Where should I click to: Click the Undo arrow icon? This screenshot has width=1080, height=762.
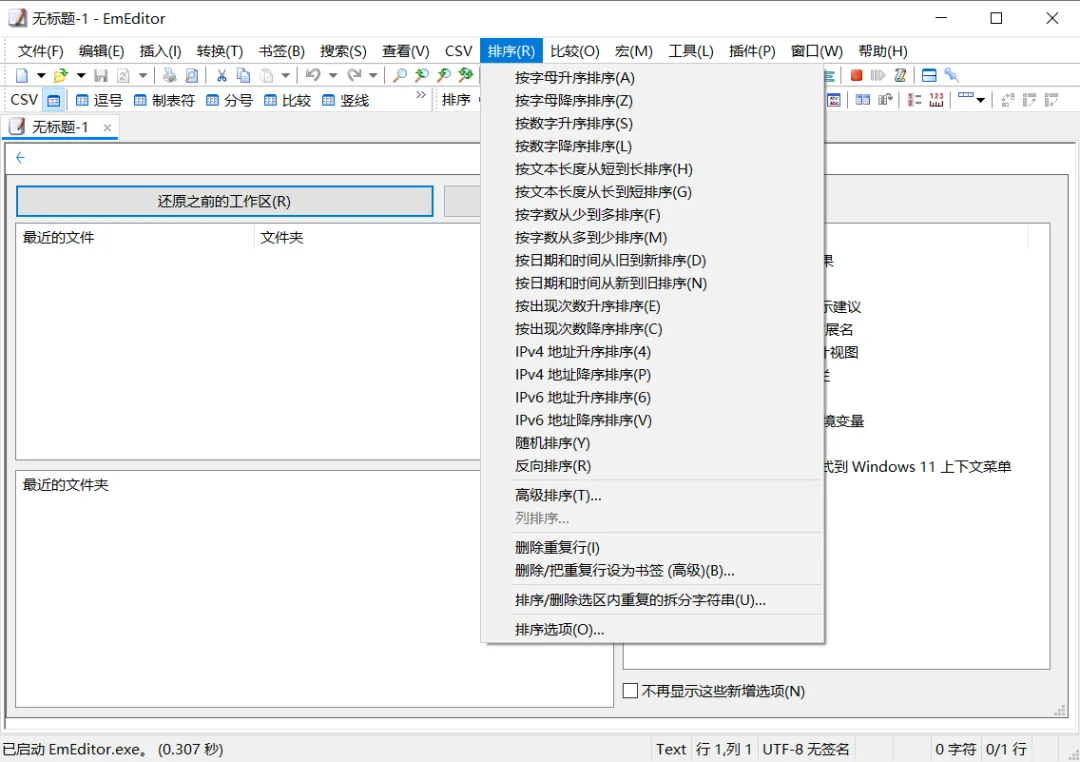coord(313,75)
